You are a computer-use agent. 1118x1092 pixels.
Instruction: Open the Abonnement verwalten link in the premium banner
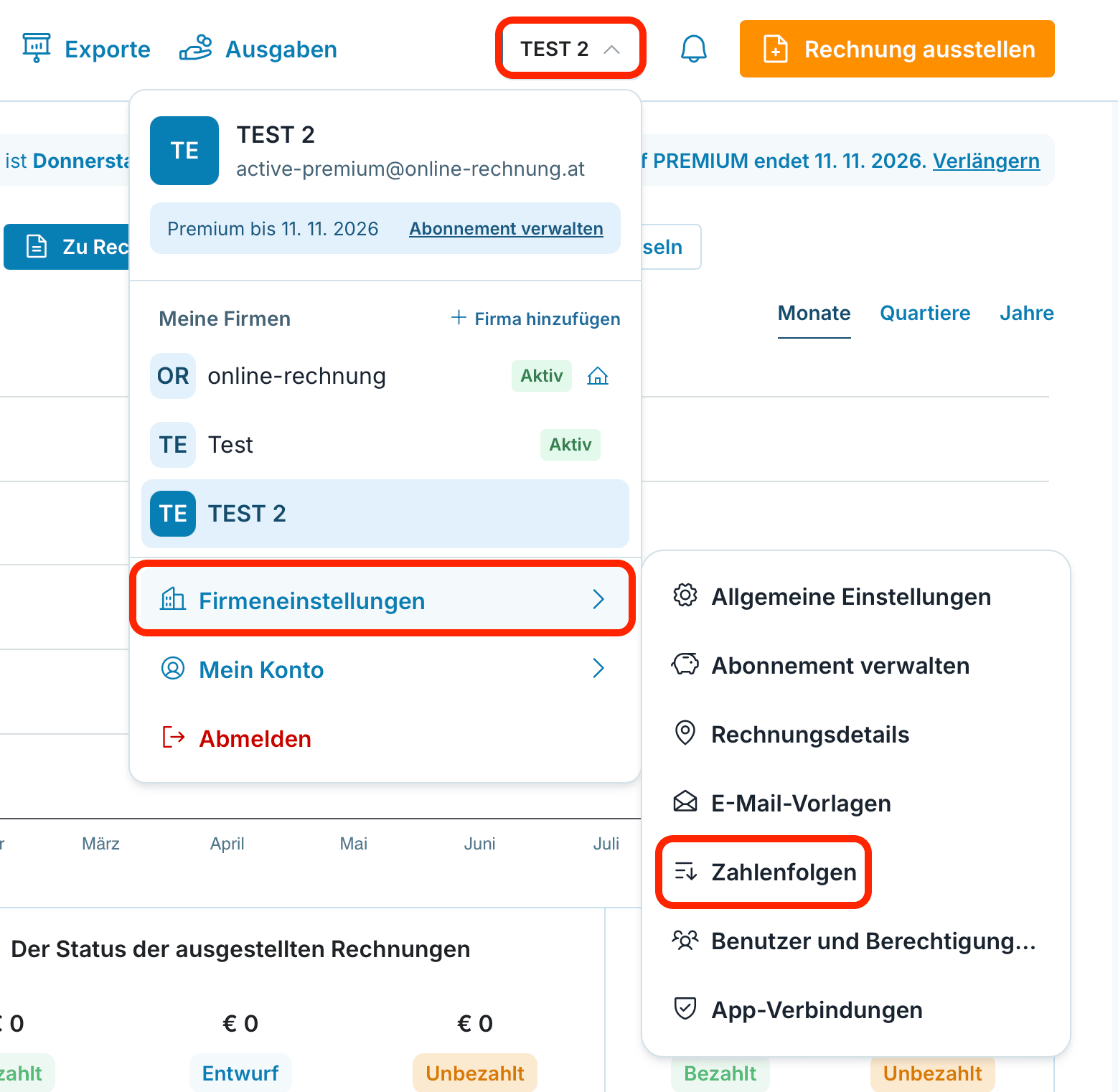tap(506, 228)
